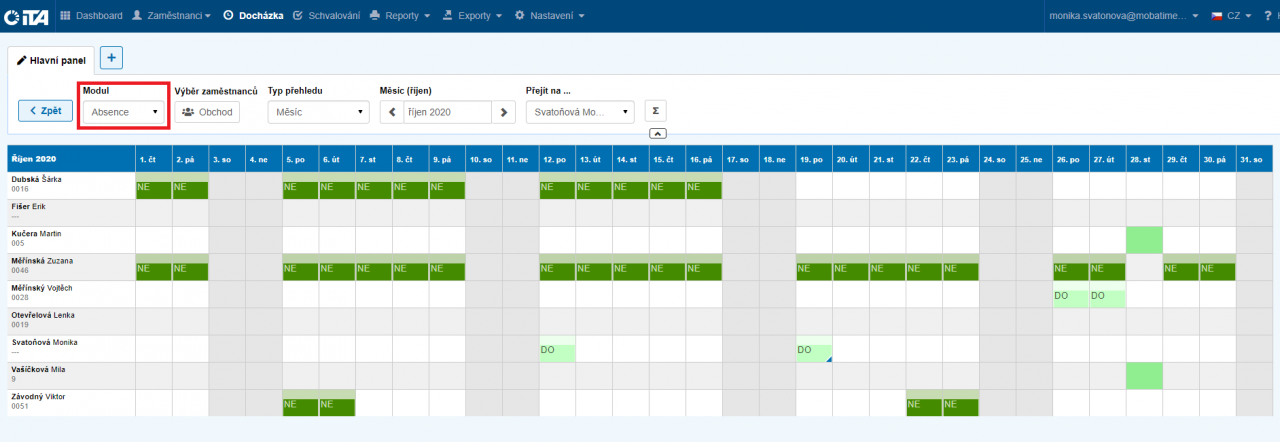Image resolution: width=1280 pixels, height=442 pixels.
Task: Collapse the filter panel with chevron
Action: point(657,133)
